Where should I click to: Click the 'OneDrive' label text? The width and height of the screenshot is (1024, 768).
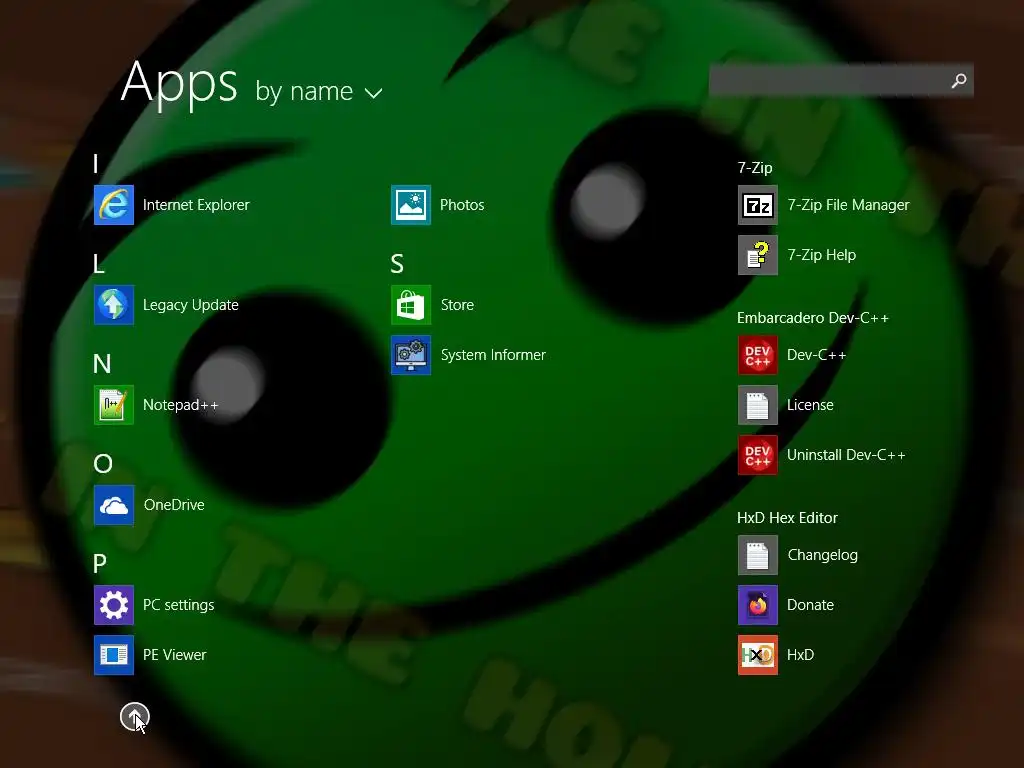click(174, 505)
